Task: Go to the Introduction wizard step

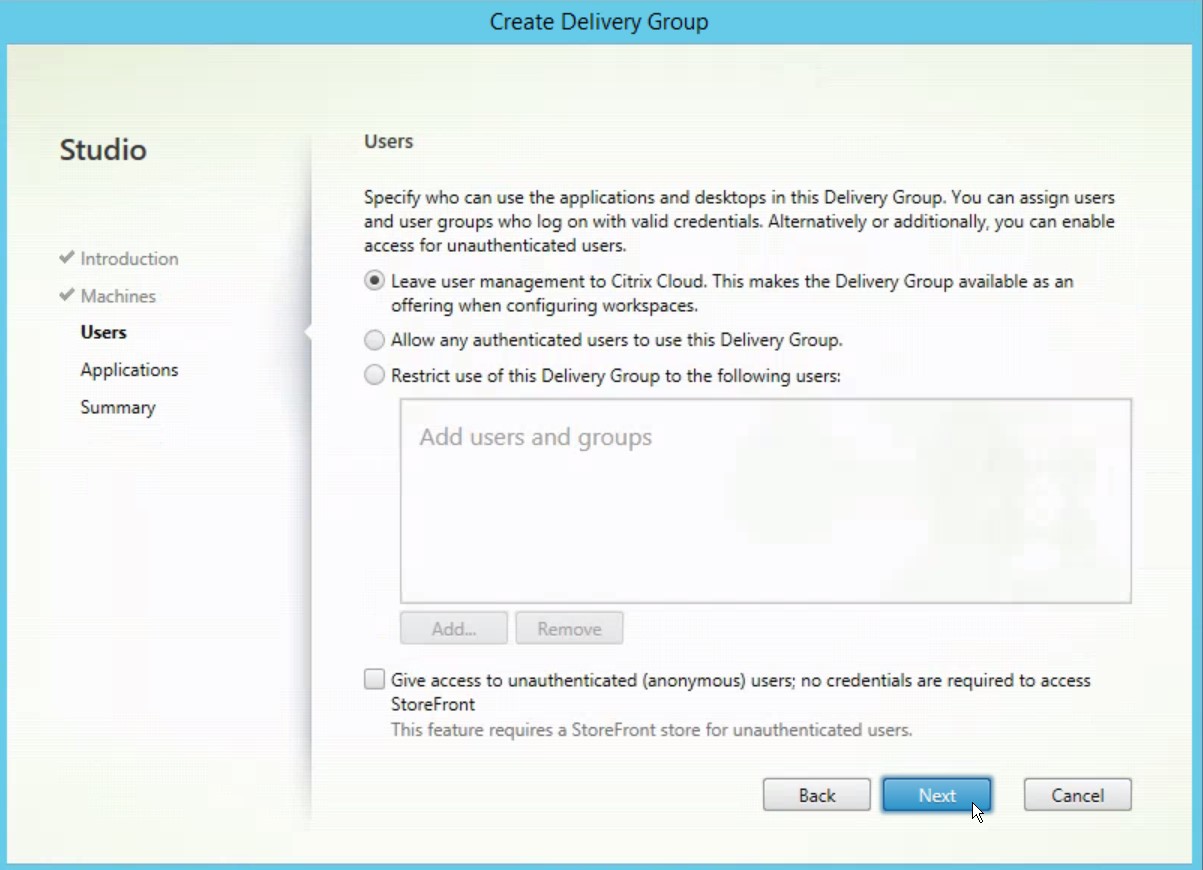Action: 129,259
